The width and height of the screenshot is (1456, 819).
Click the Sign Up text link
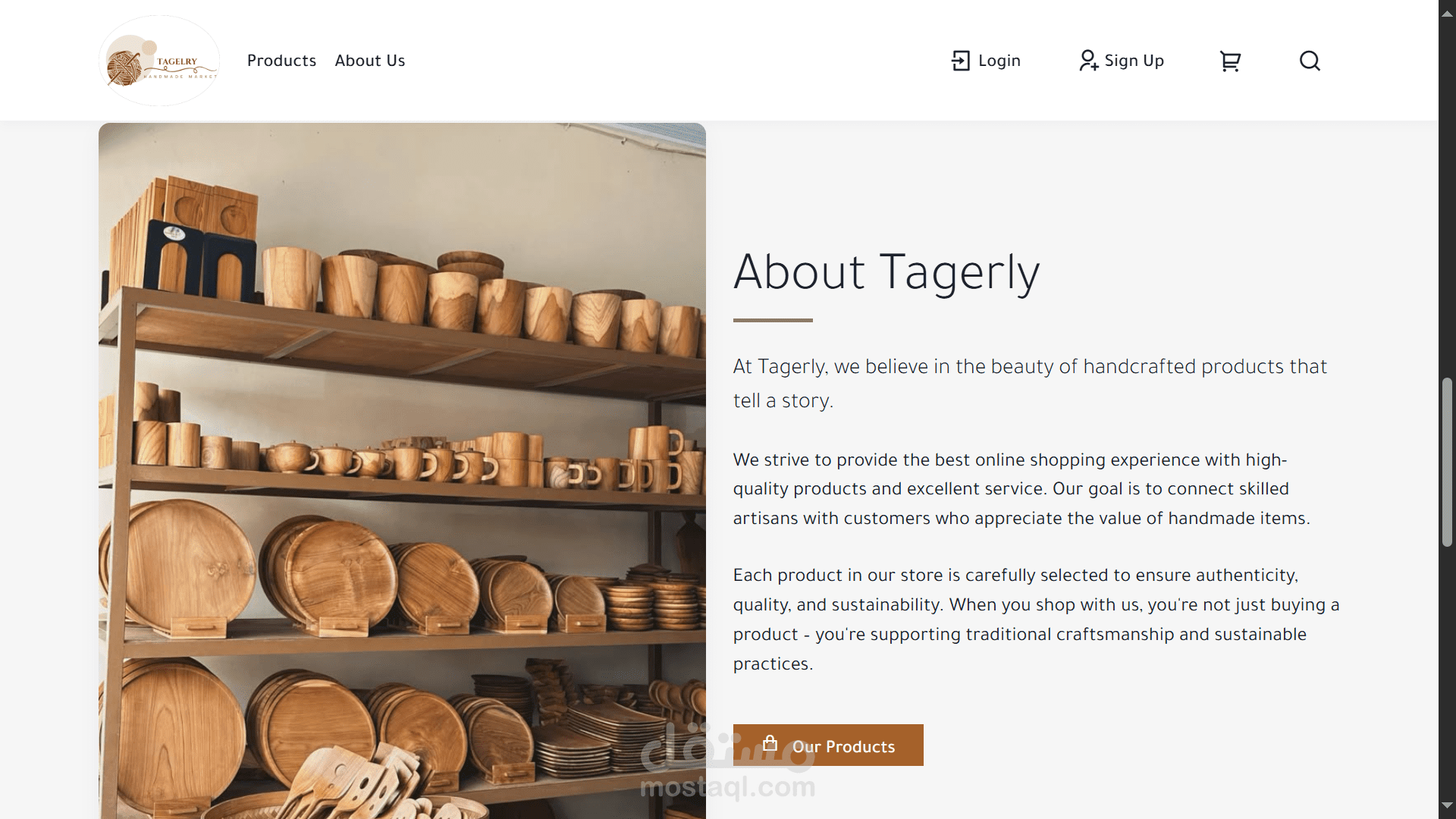1134,61
